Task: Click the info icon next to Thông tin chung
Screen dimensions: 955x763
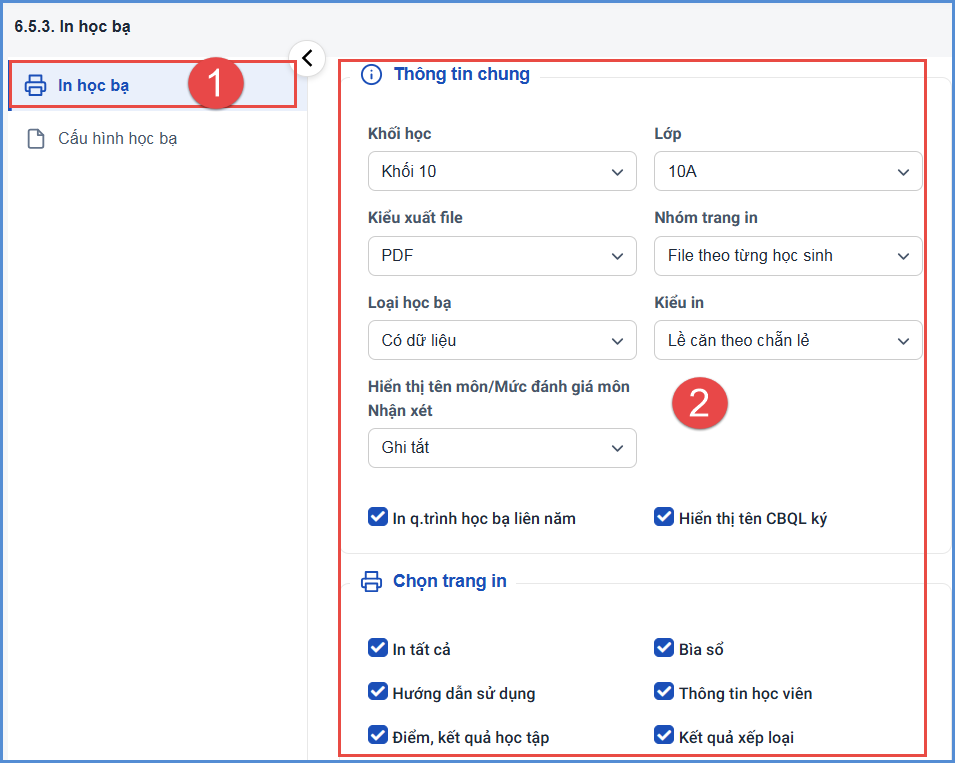Action: 372,74
